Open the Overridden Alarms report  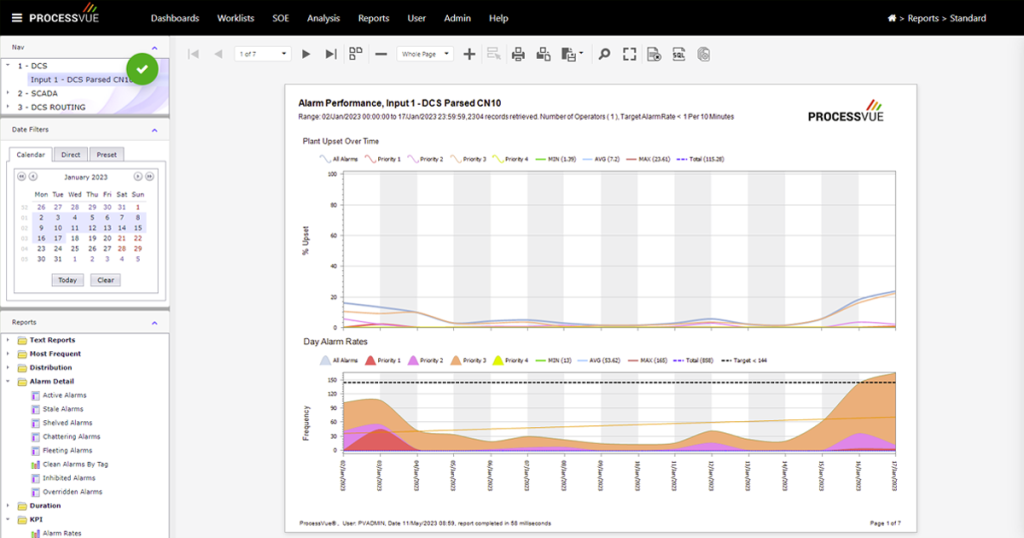tap(72, 492)
